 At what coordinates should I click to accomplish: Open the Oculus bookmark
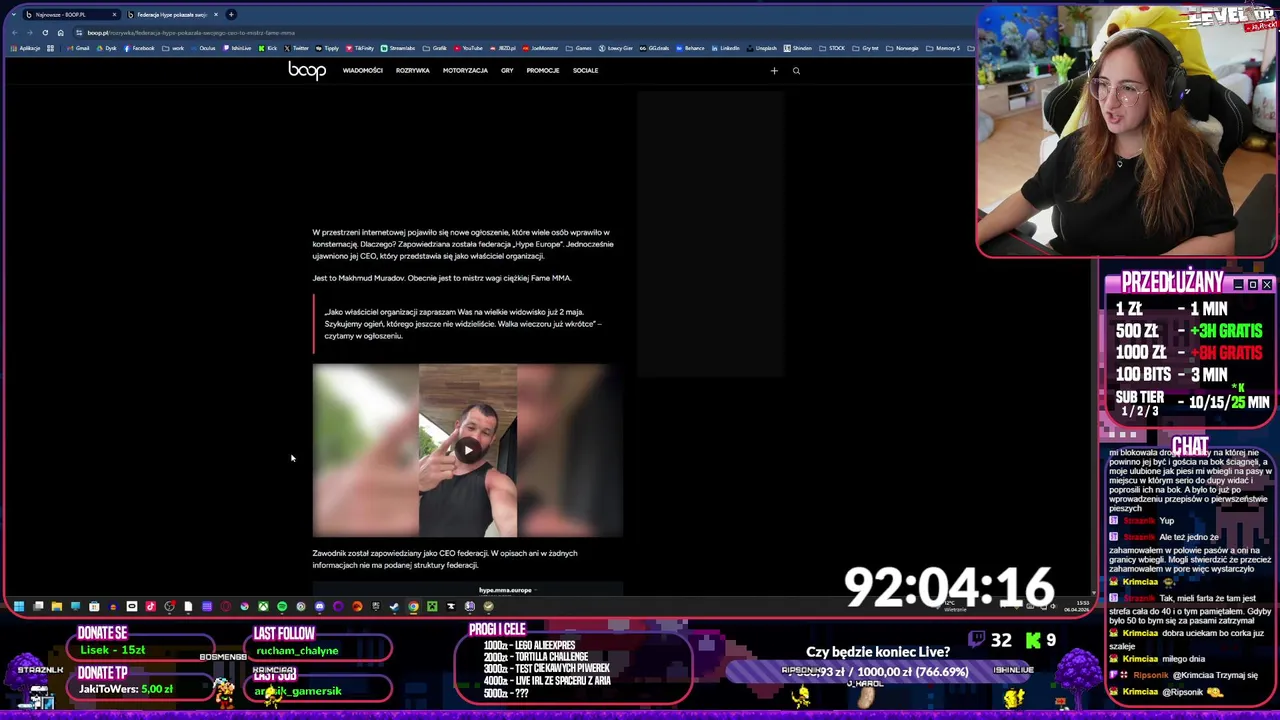click(203, 48)
